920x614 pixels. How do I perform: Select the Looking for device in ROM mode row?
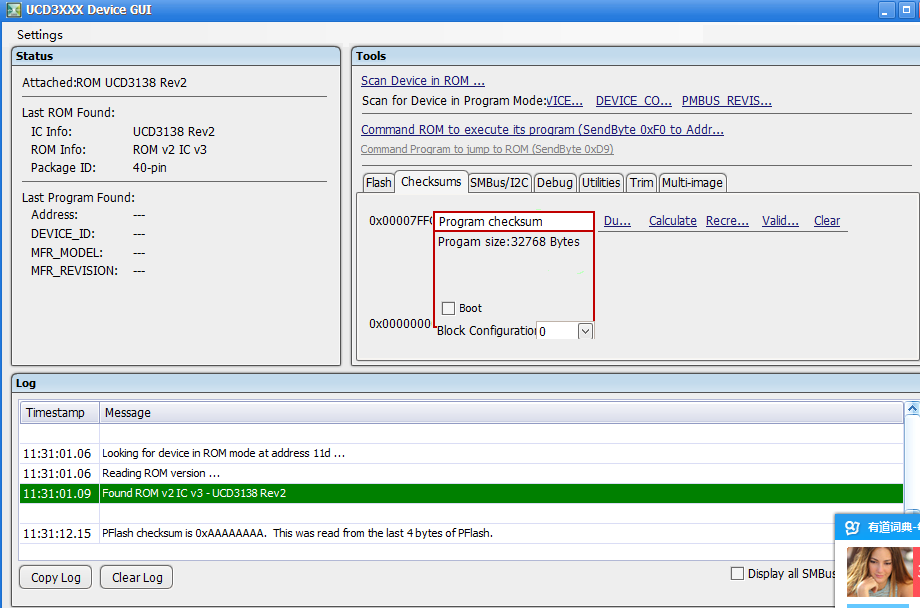461,454
